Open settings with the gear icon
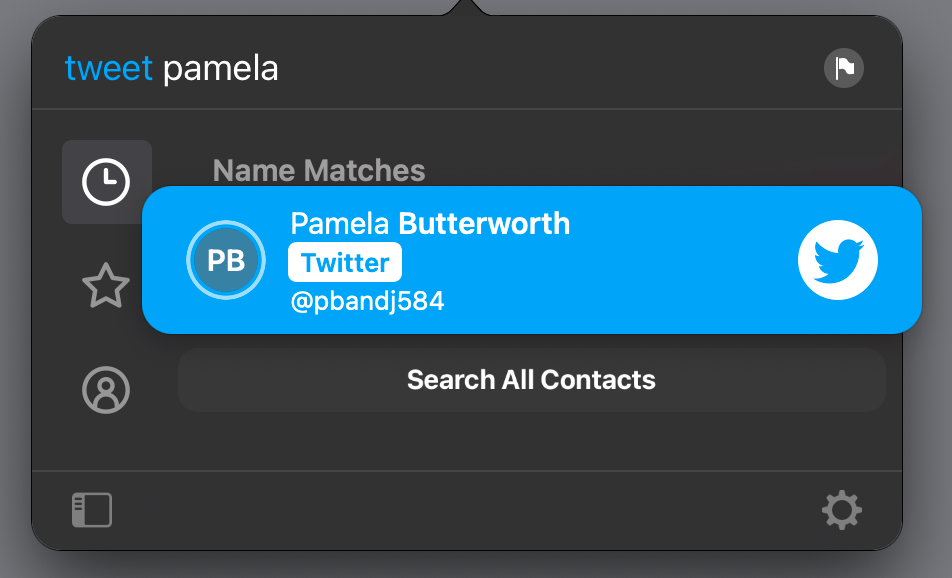The width and height of the screenshot is (952, 578). click(842, 510)
